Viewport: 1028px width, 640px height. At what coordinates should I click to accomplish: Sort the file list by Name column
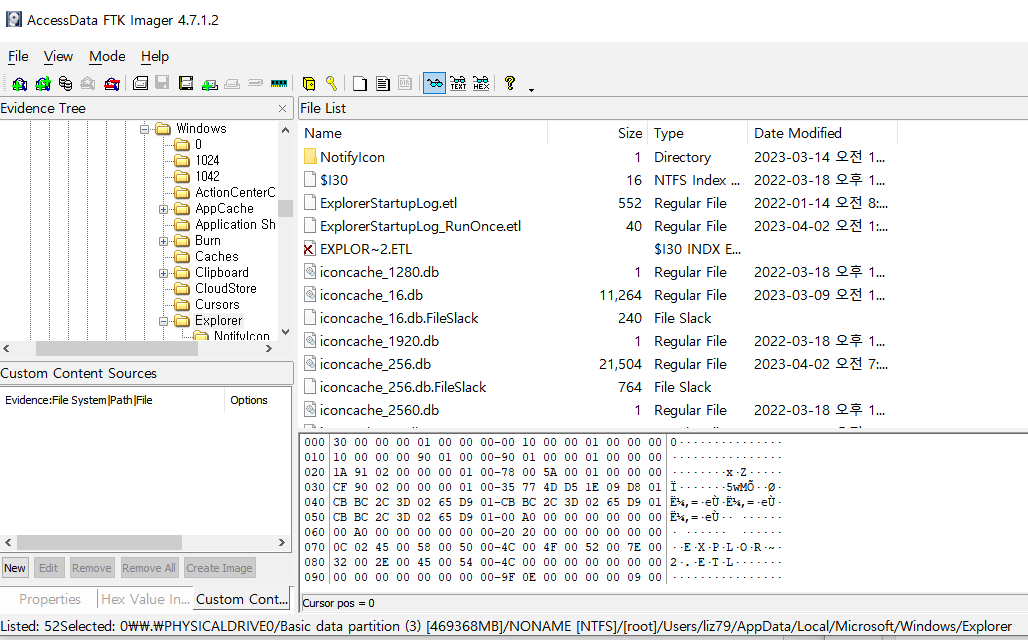(424, 133)
